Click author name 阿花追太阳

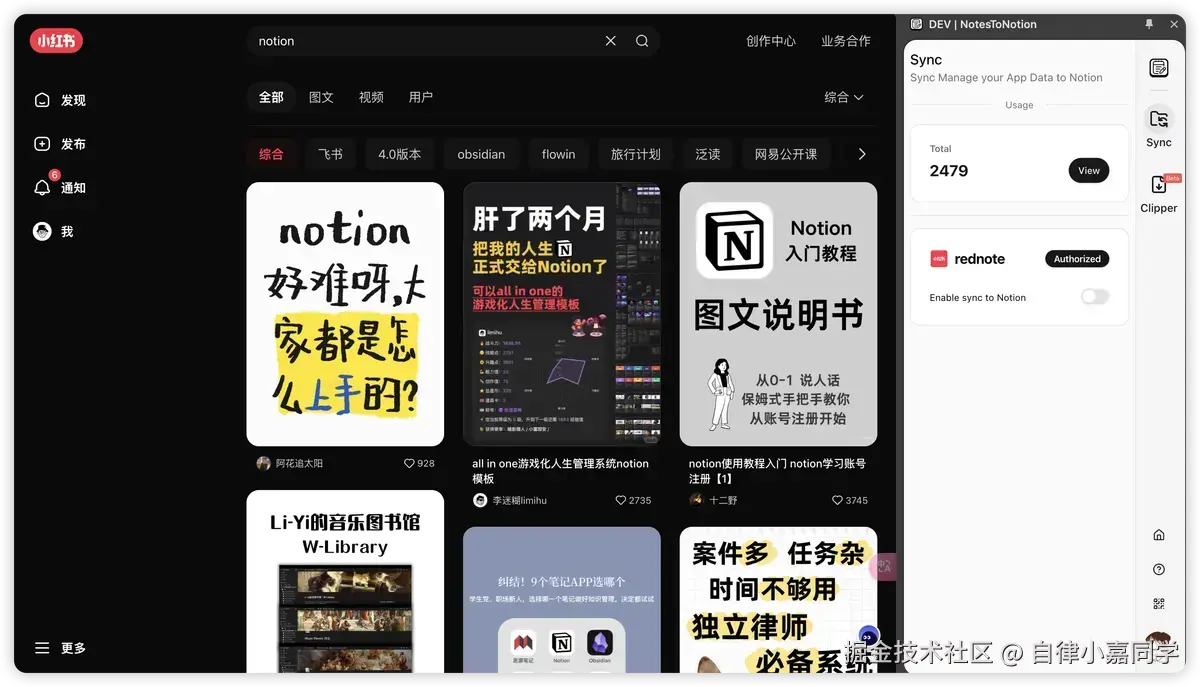299,464
